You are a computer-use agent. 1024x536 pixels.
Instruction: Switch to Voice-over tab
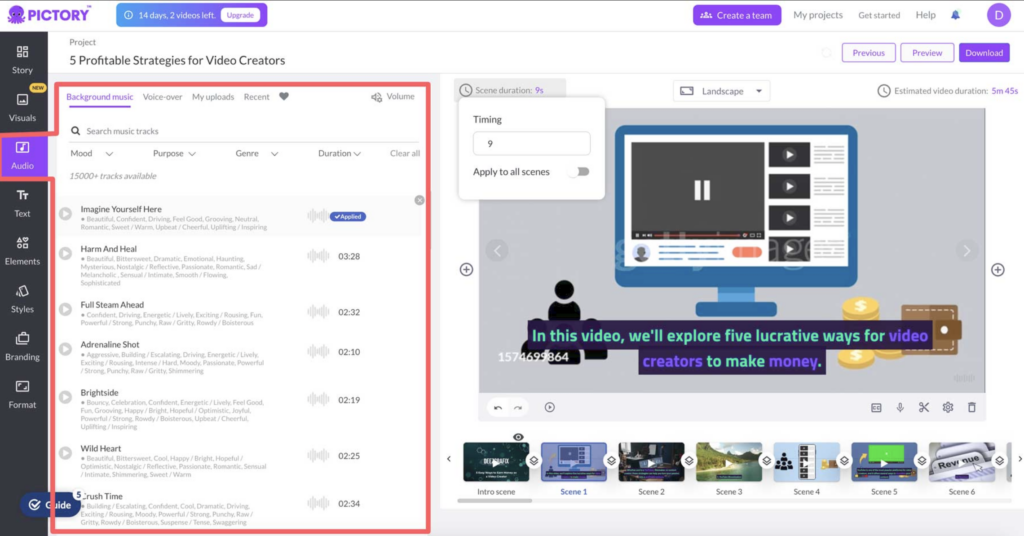click(163, 97)
